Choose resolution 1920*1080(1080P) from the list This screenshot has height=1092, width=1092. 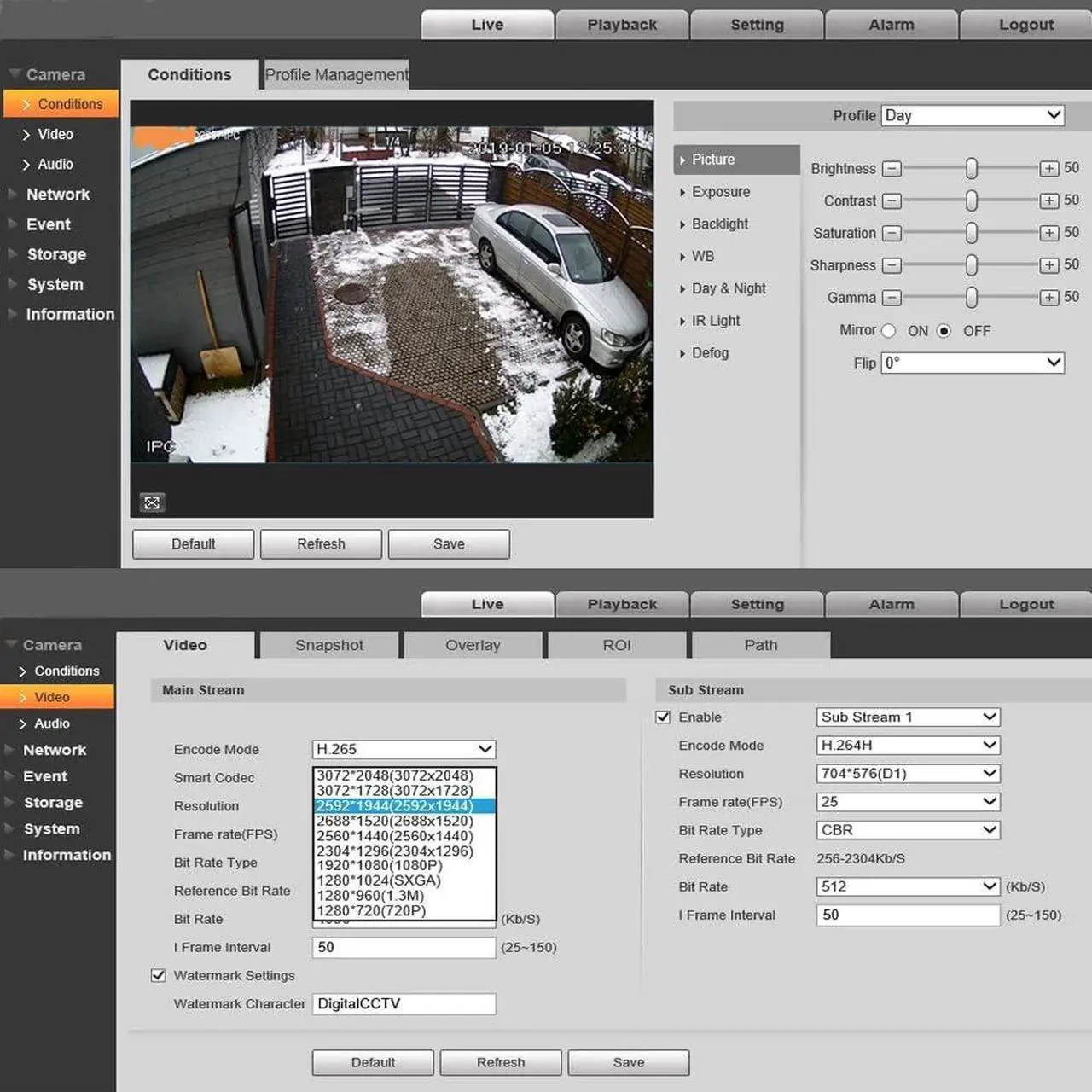tap(404, 866)
